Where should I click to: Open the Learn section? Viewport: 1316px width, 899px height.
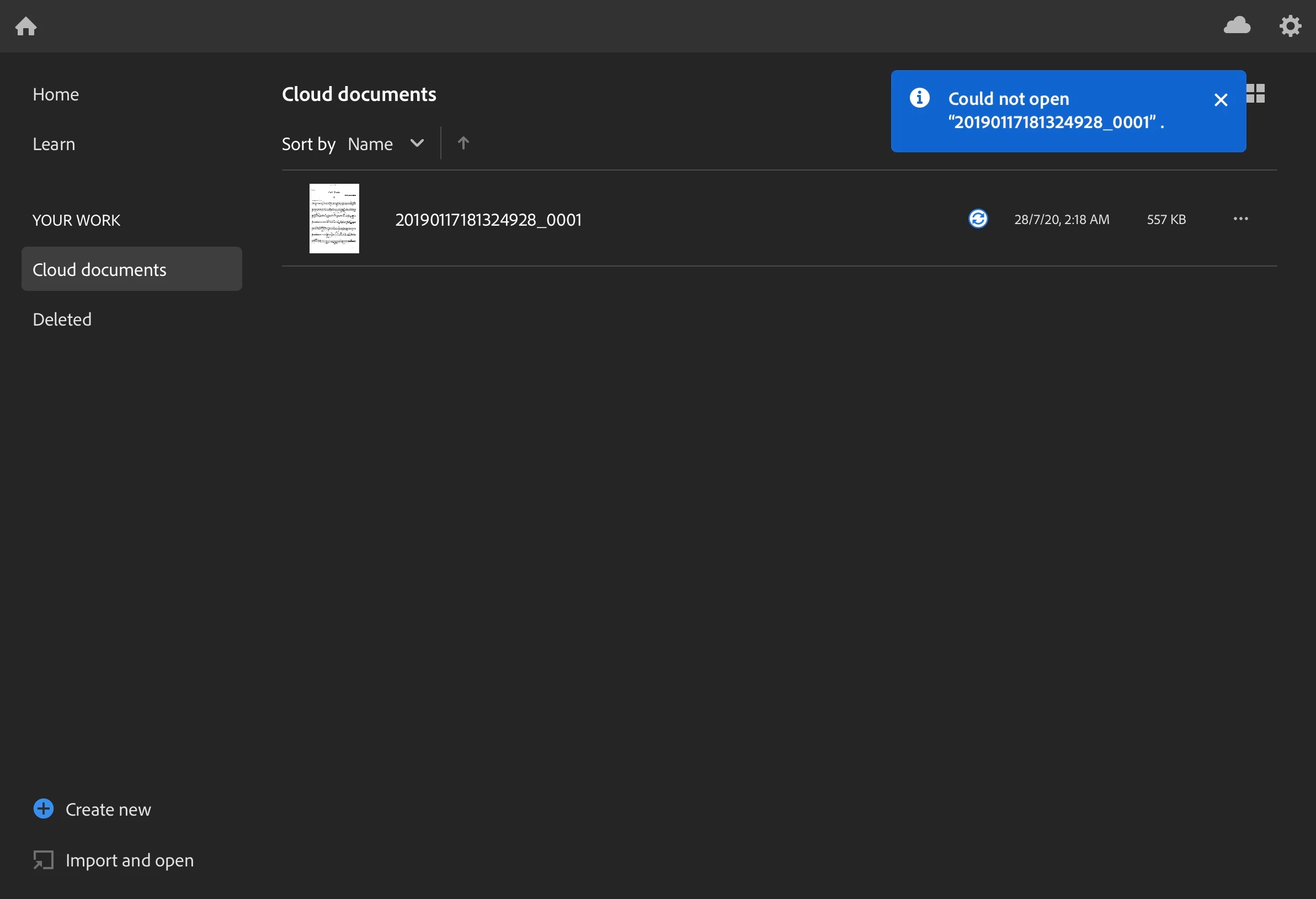pos(54,144)
